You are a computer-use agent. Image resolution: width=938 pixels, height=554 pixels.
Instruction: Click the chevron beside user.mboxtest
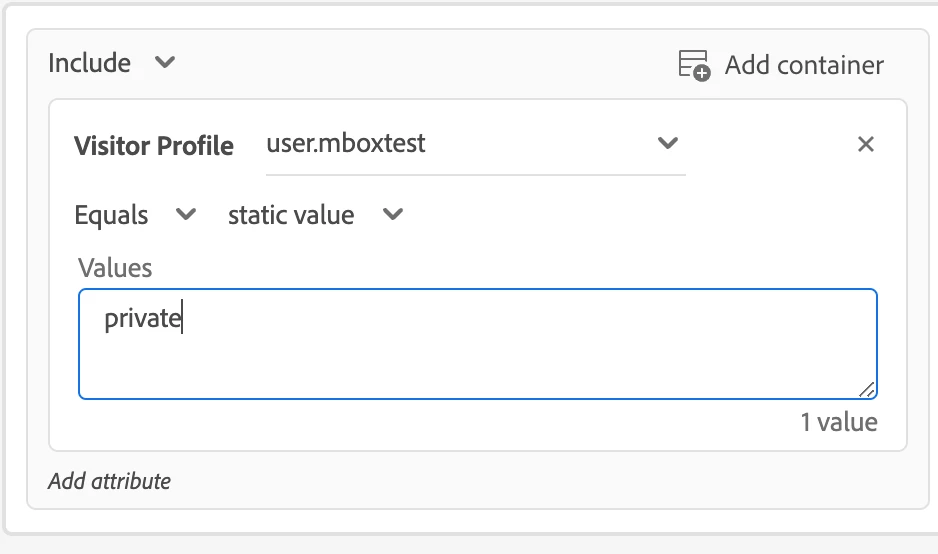[667, 143]
